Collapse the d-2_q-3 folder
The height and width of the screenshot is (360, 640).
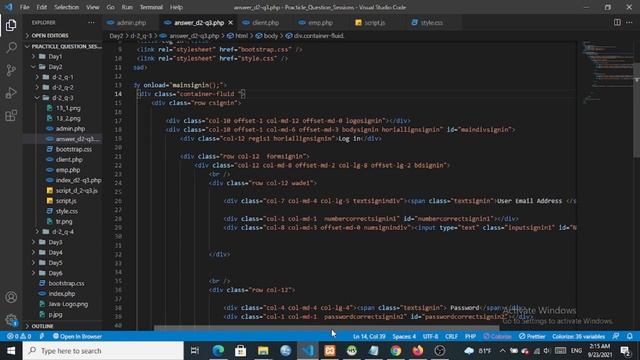(62, 98)
